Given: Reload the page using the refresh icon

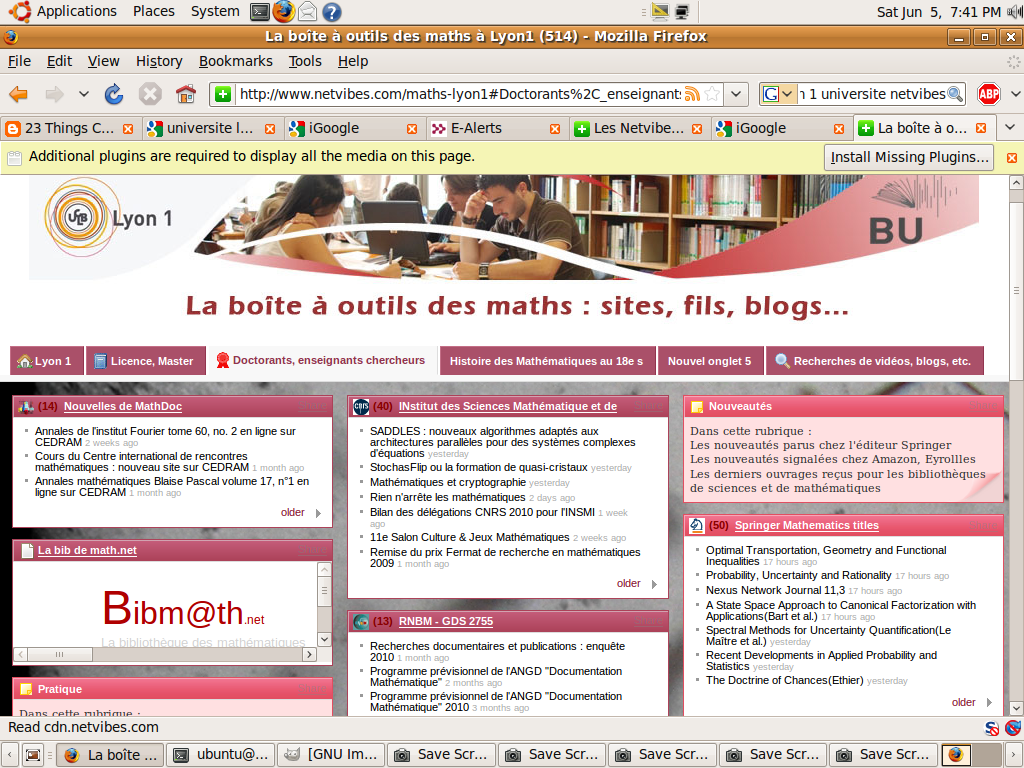Looking at the screenshot, I should [x=113, y=96].
